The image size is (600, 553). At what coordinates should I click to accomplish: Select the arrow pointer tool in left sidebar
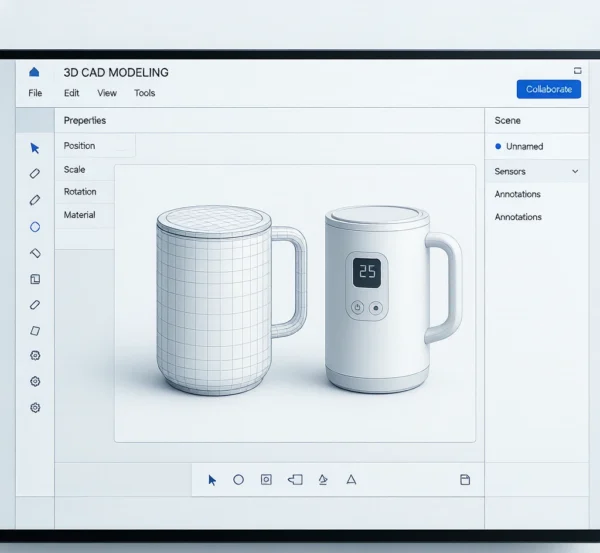(x=35, y=148)
